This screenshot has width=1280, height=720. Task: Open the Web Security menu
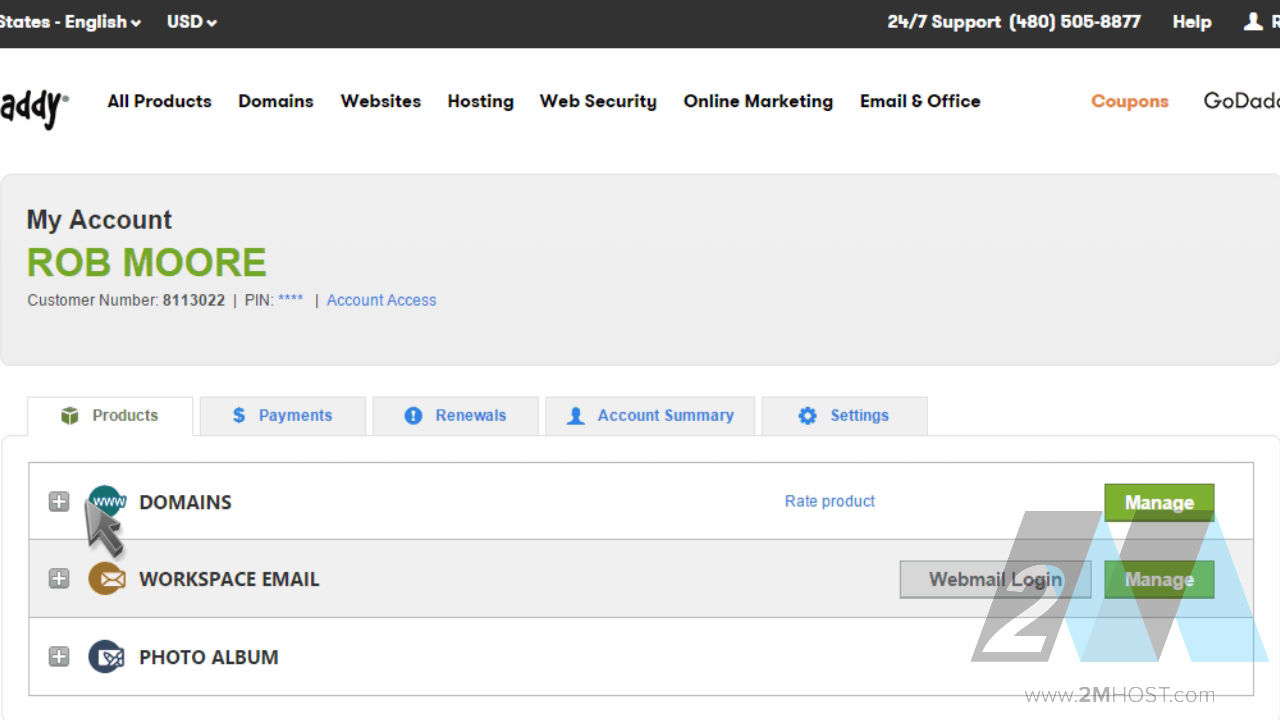(598, 101)
